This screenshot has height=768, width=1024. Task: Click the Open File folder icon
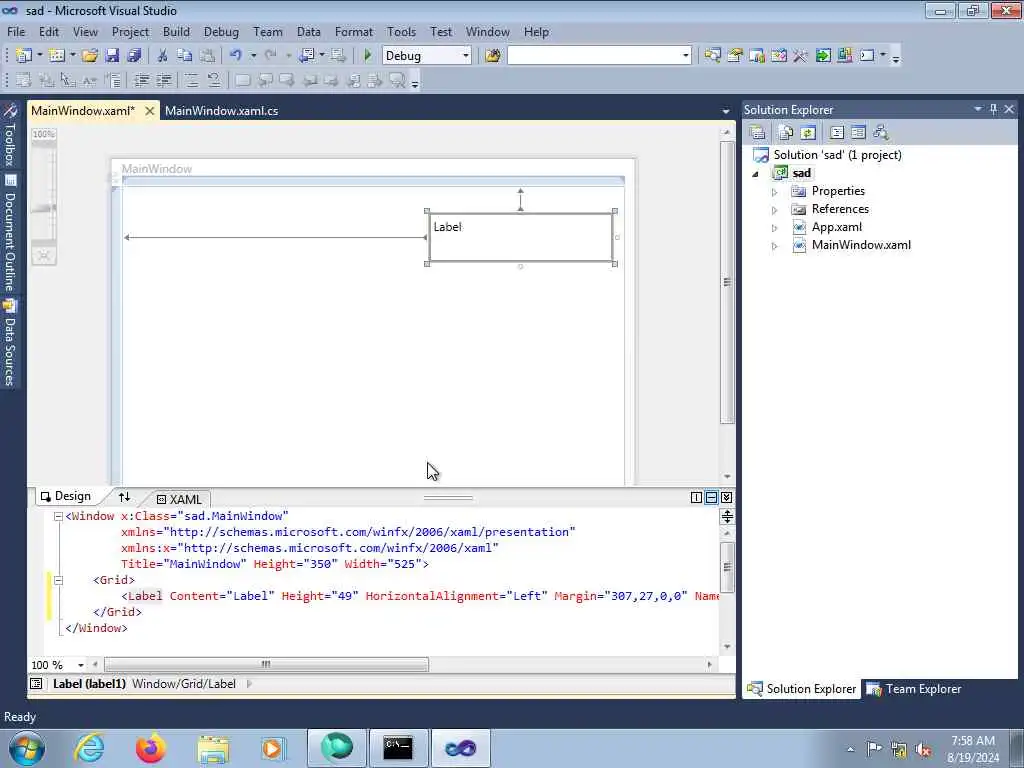click(x=90, y=56)
